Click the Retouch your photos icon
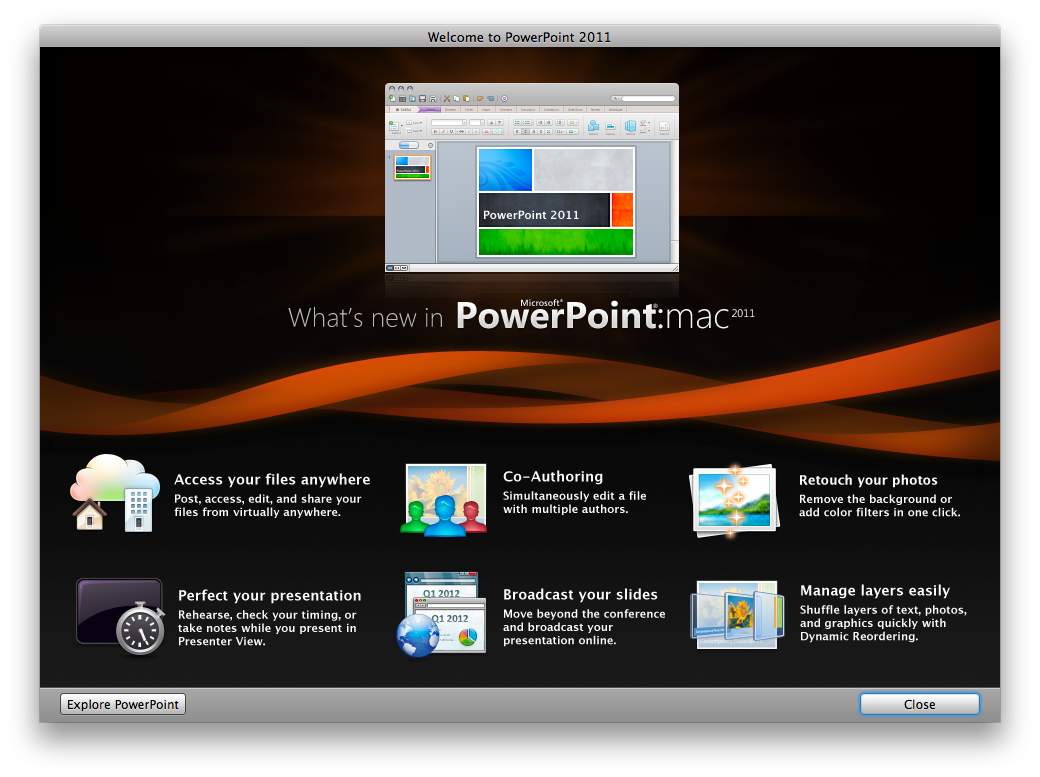The width and height of the screenshot is (1040, 777). pos(734,501)
